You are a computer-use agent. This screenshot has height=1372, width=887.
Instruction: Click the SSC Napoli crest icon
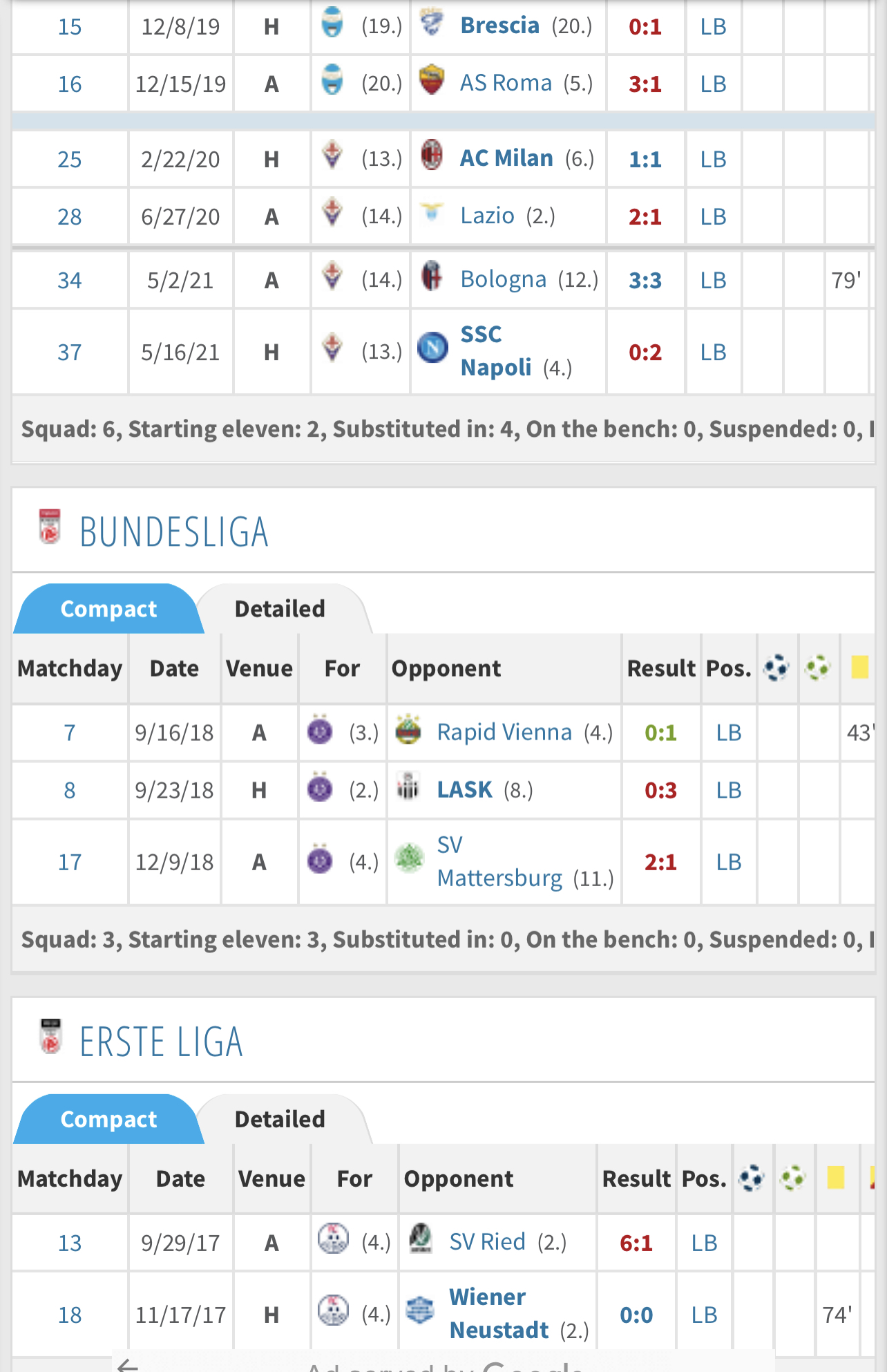(x=433, y=348)
